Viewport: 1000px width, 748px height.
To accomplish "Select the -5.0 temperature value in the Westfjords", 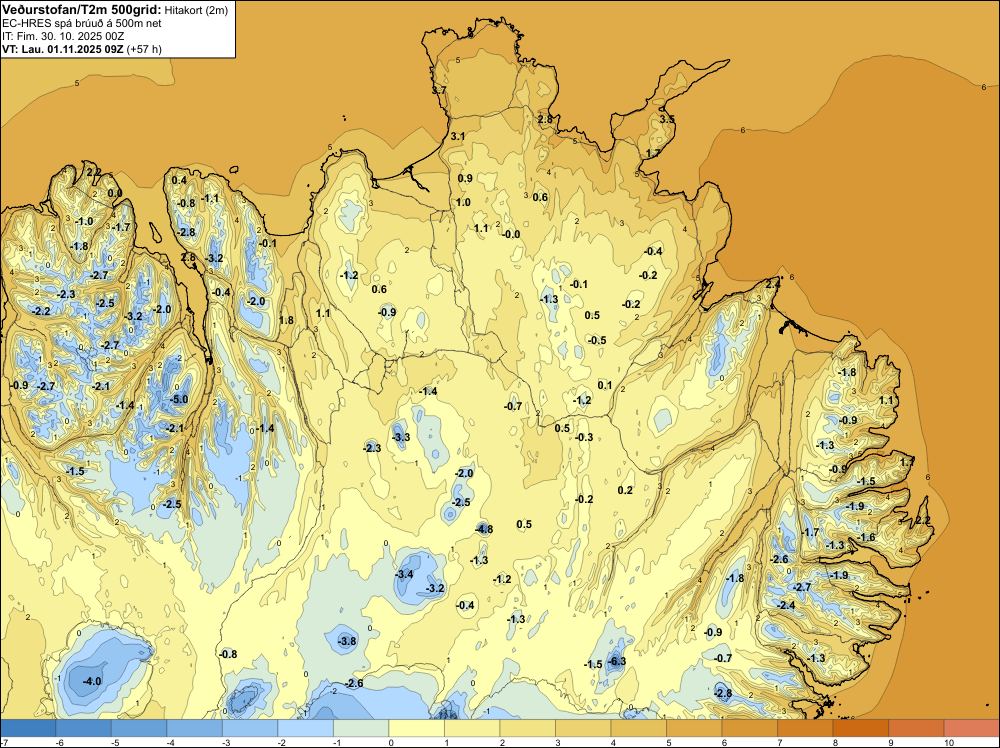I will pos(180,400).
